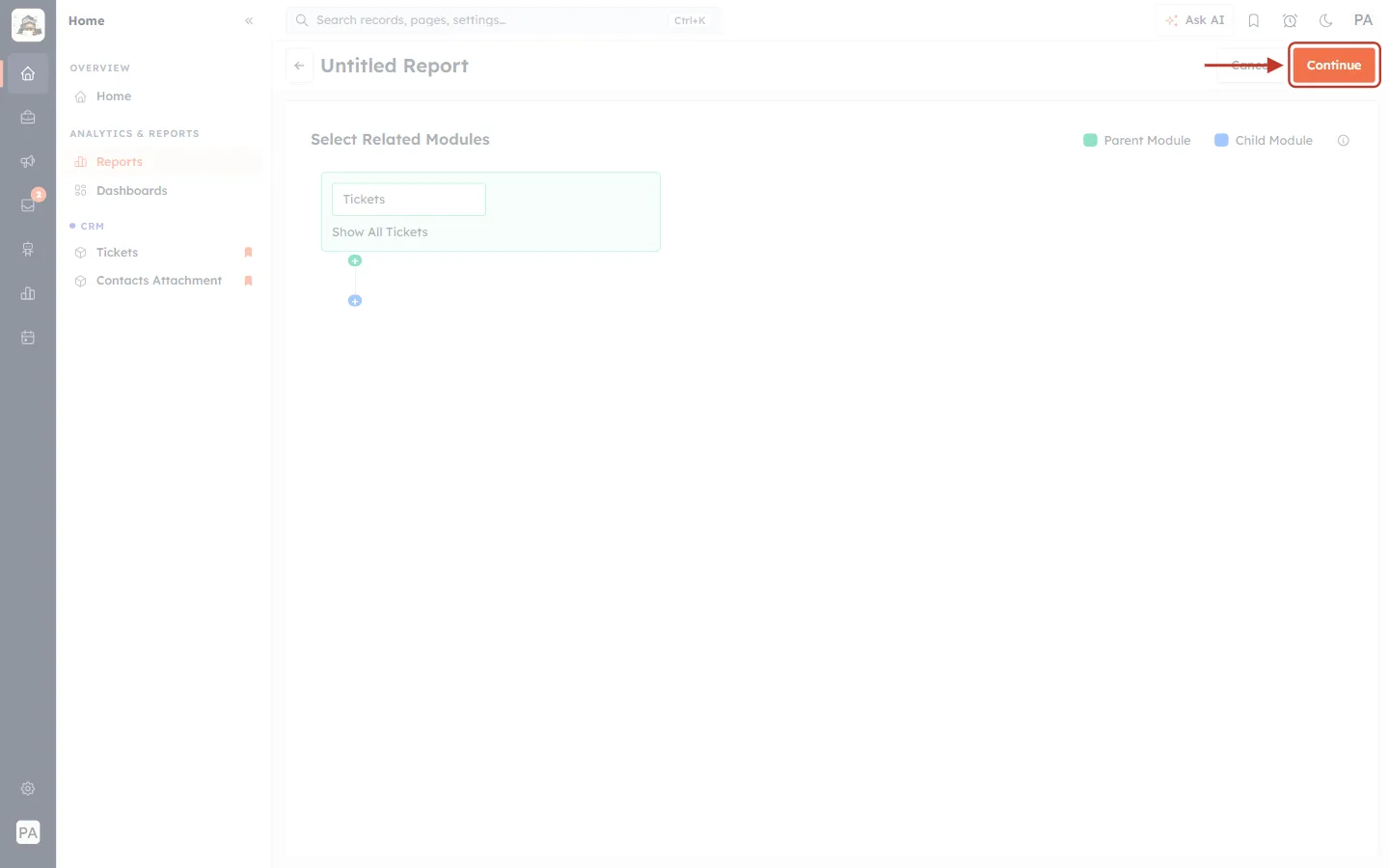Open the clock reminders icon in top bar
This screenshot has width=1389, height=868.
coord(1290,20)
